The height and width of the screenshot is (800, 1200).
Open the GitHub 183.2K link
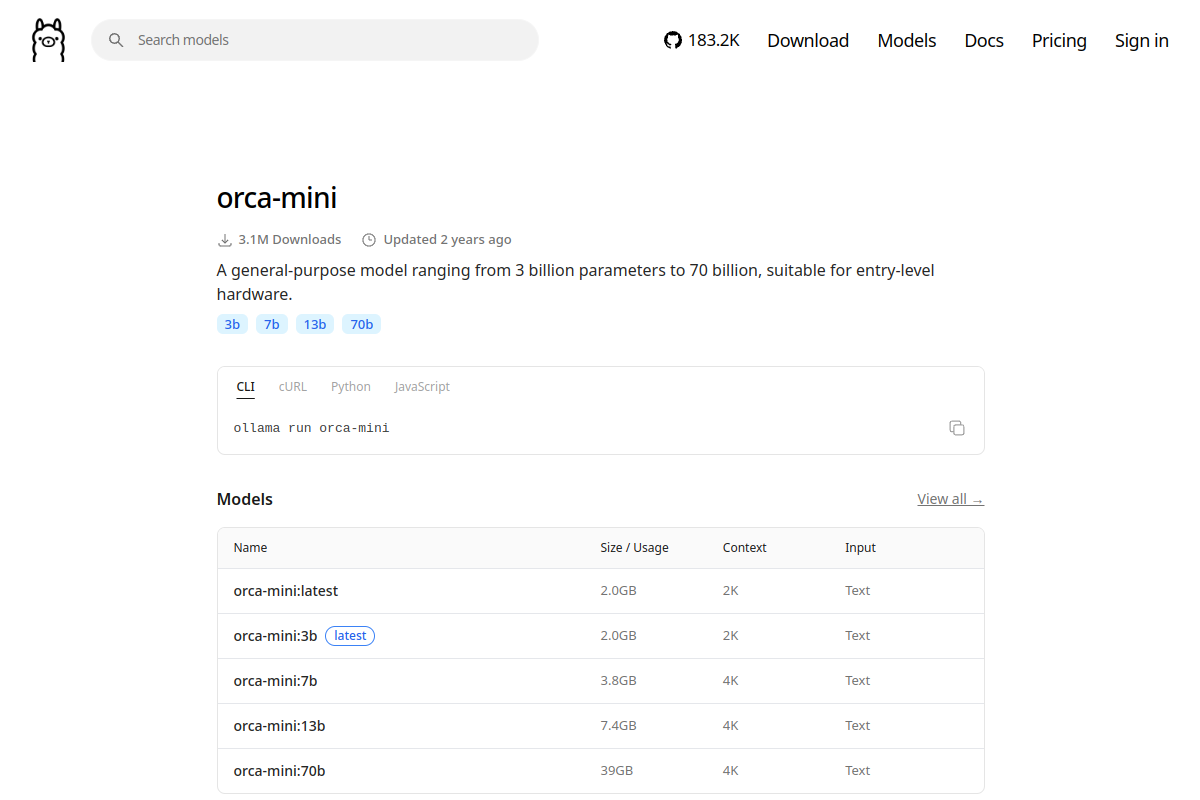[702, 40]
